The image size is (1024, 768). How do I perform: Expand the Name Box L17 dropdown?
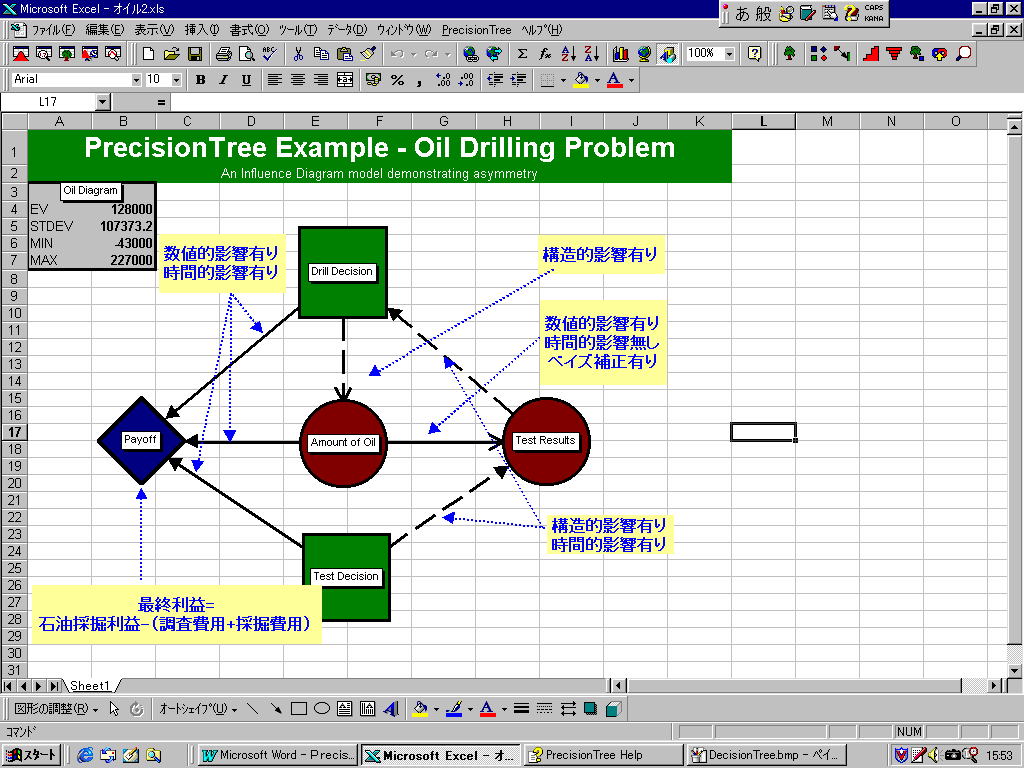pos(103,102)
